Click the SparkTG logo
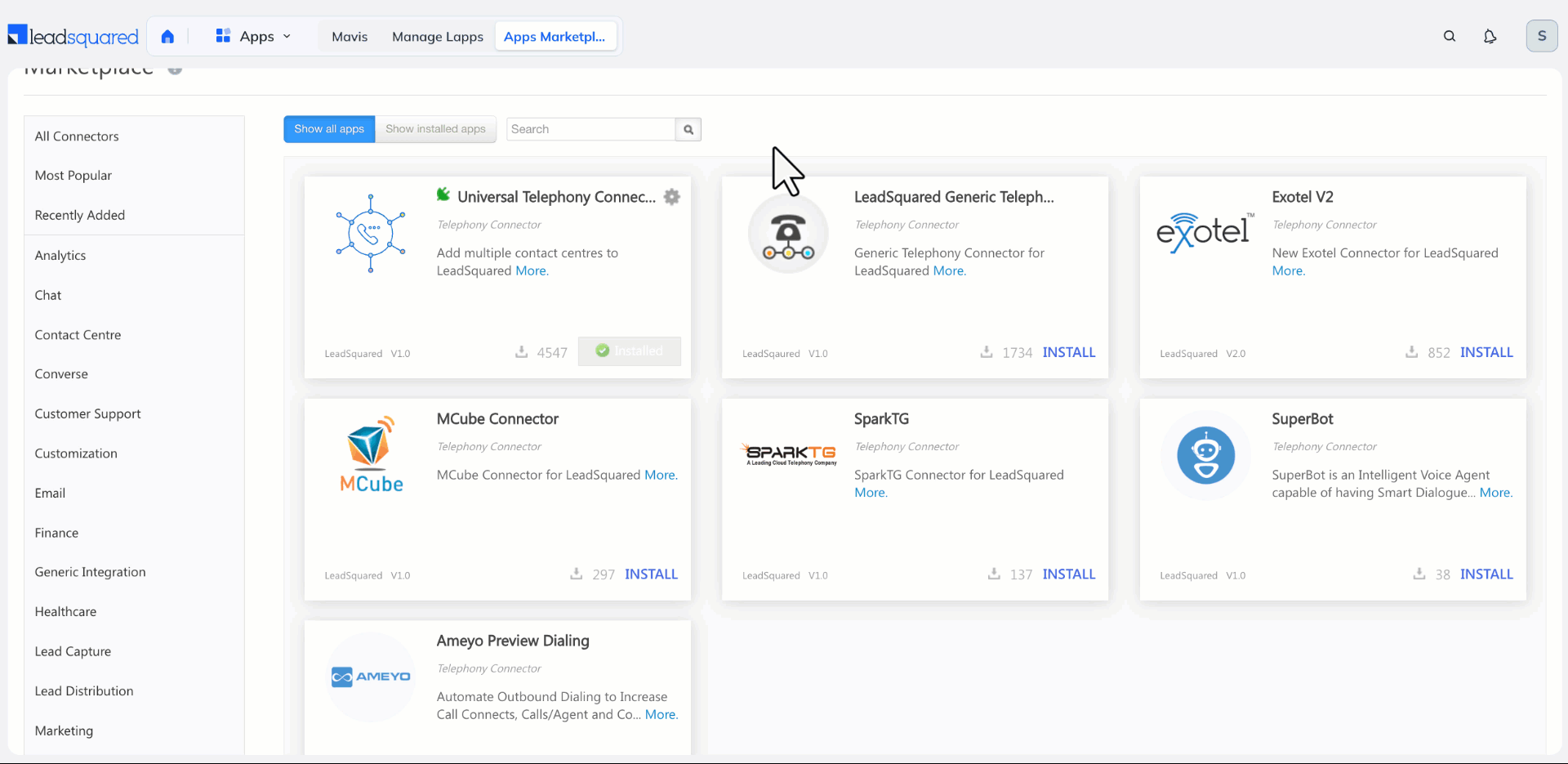 (789, 454)
